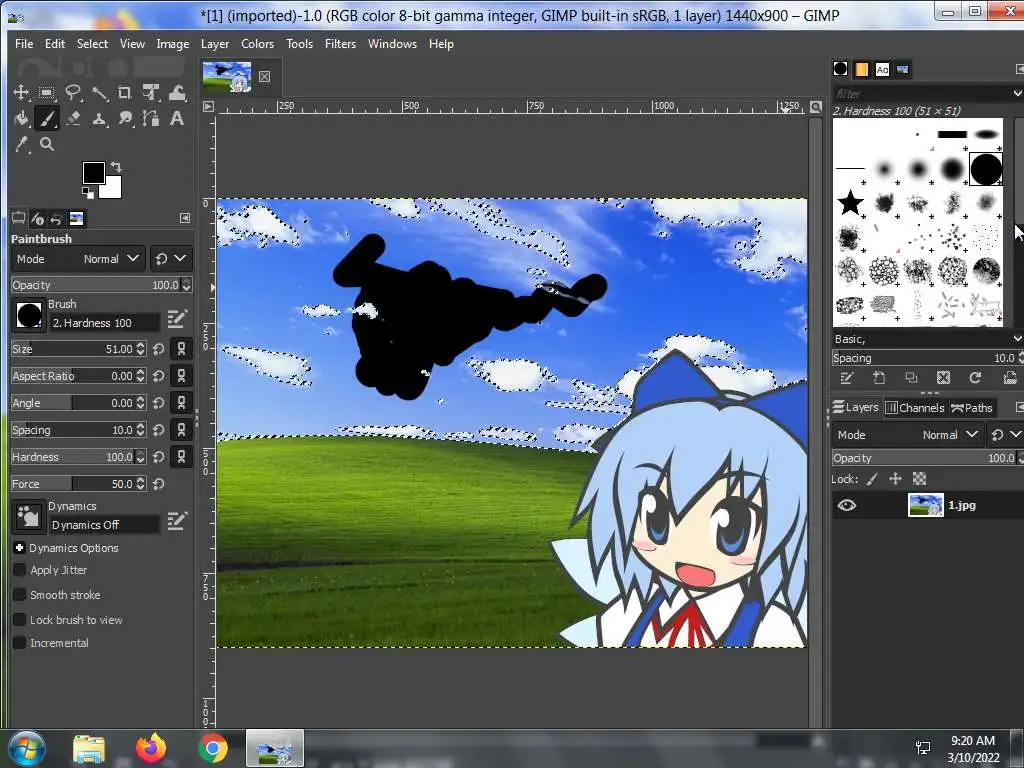Open dynamics editor next to Dynamics Off
The width and height of the screenshot is (1024, 768).
[x=176, y=521]
